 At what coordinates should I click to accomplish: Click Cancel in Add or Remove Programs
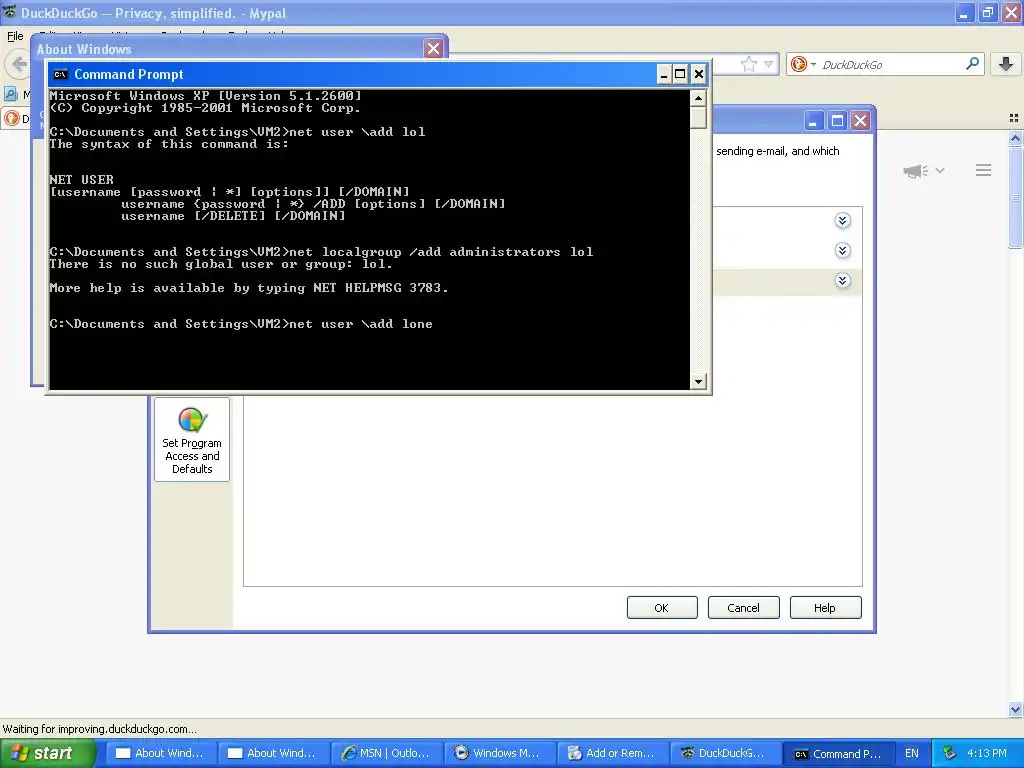pyautogui.click(x=743, y=608)
